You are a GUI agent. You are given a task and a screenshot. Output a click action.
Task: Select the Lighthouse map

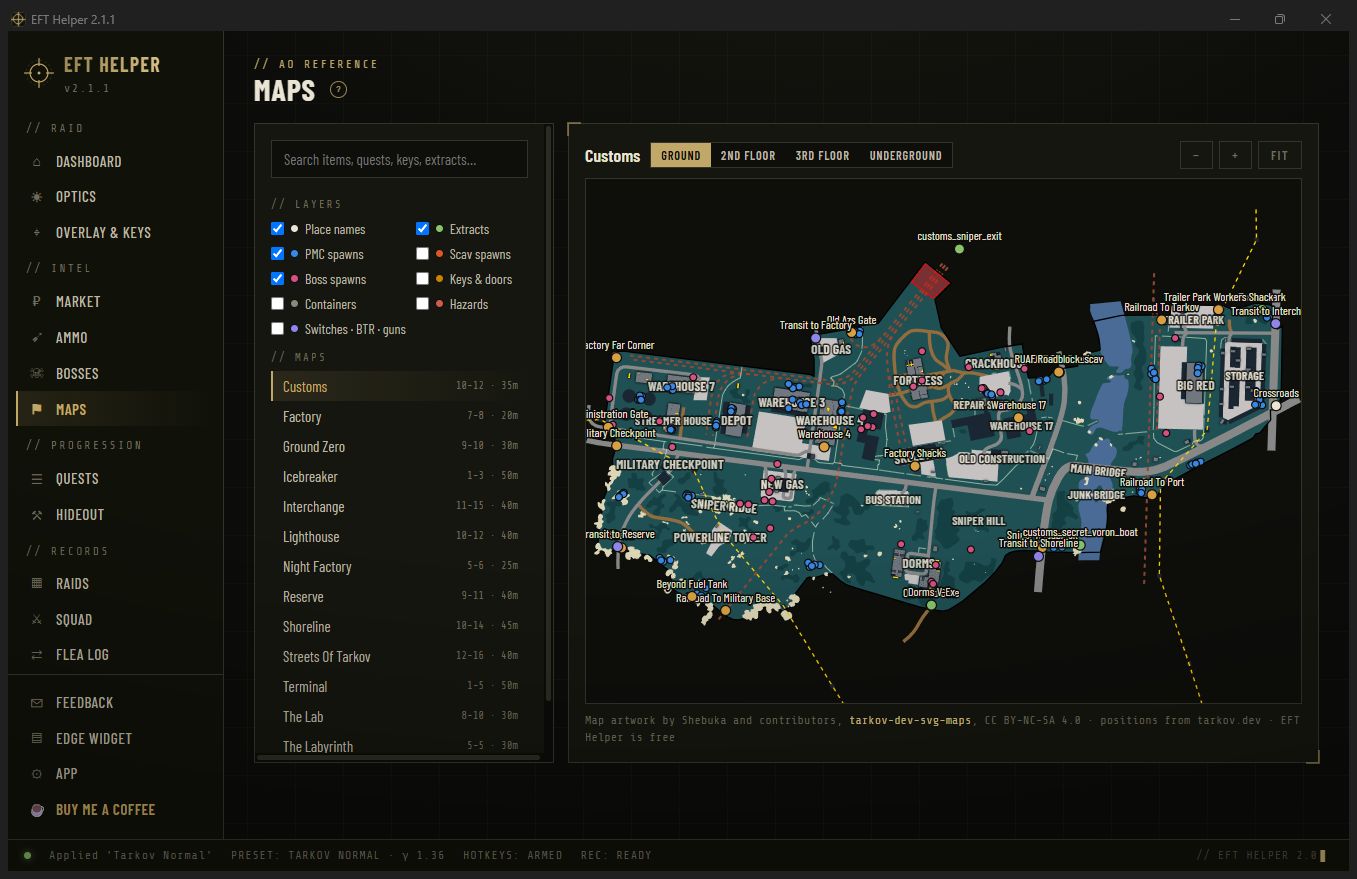[401, 537]
